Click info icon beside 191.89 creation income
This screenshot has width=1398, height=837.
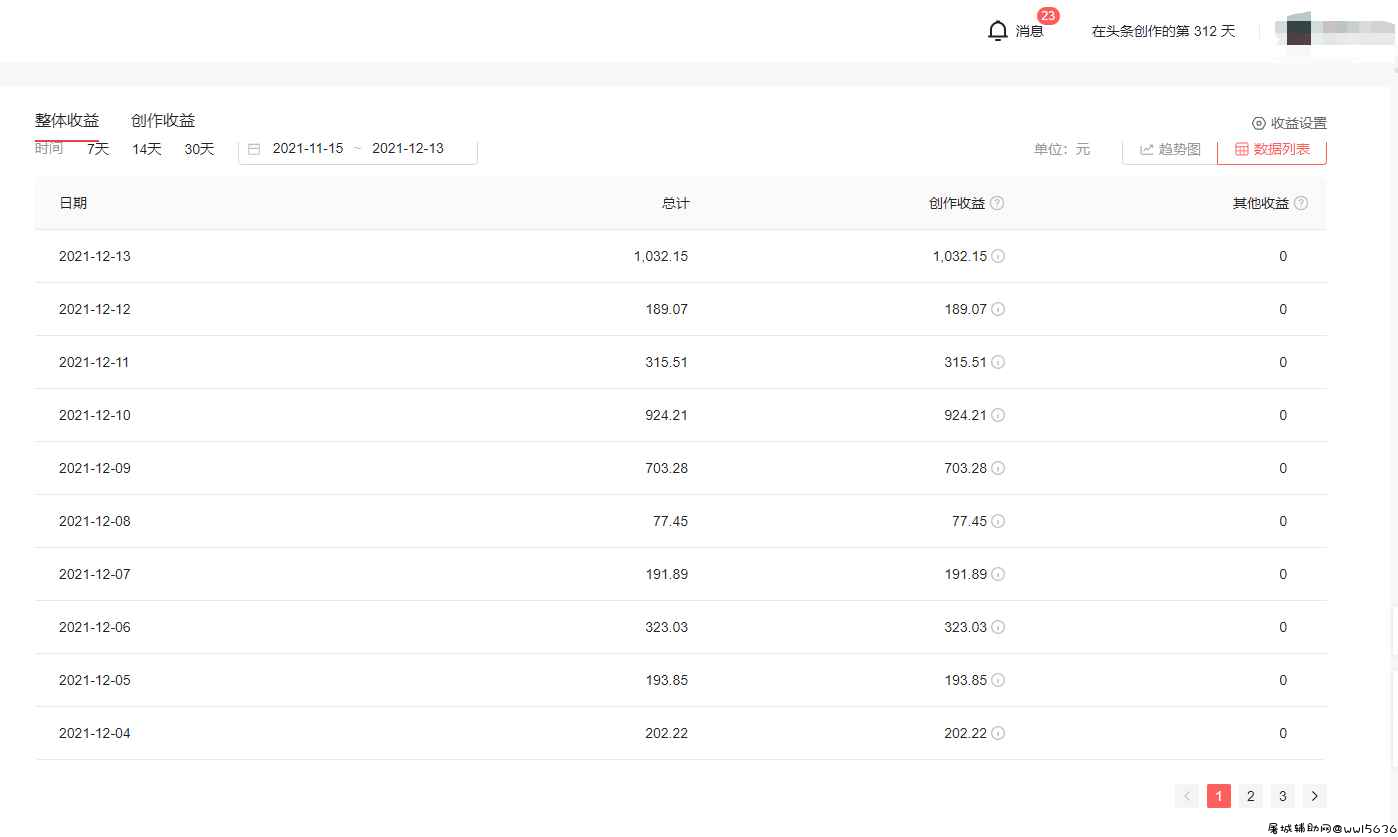pyautogui.click(x=998, y=574)
